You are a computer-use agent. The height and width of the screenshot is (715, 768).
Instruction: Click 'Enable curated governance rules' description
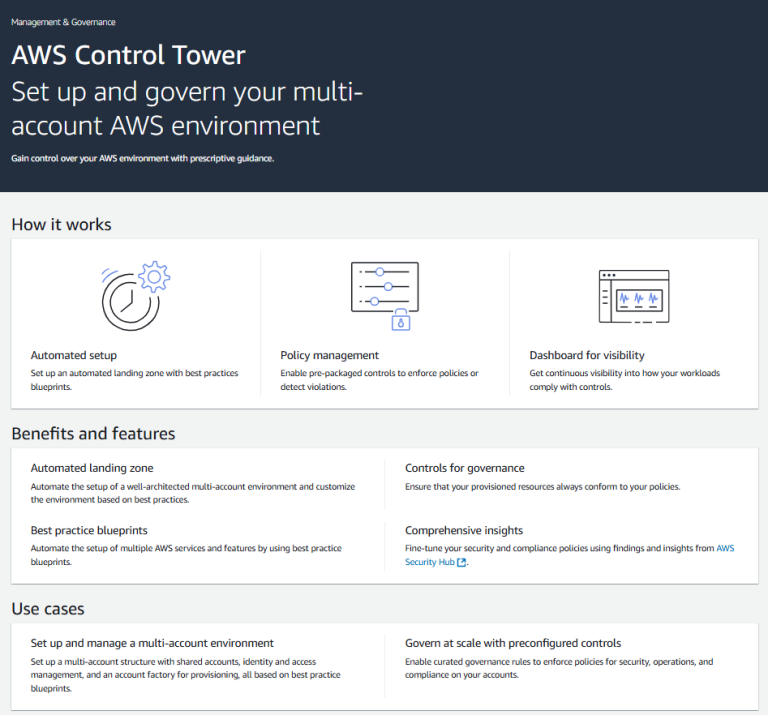(559, 668)
